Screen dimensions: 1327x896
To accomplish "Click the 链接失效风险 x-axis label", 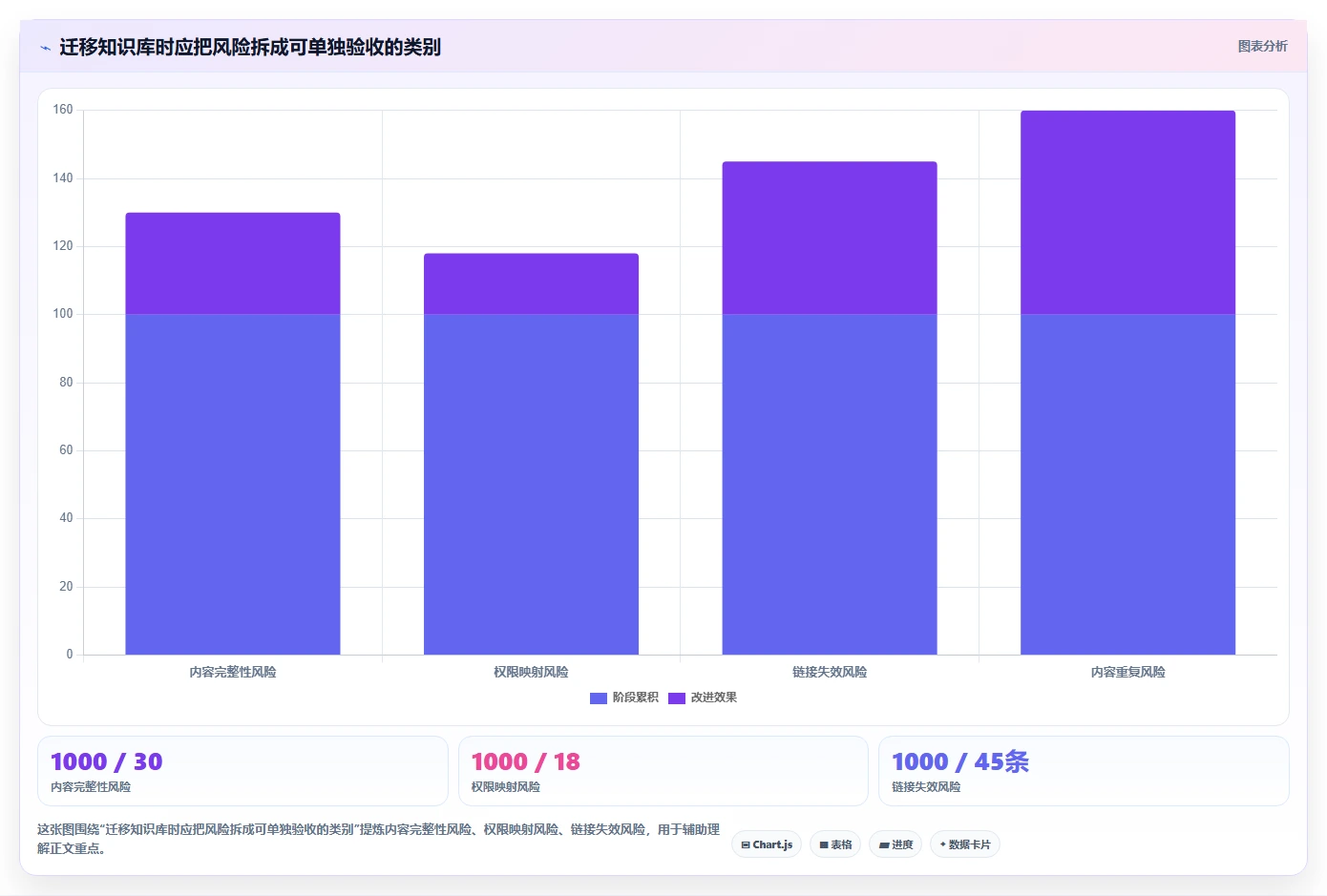I will pyautogui.click(x=830, y=673).
